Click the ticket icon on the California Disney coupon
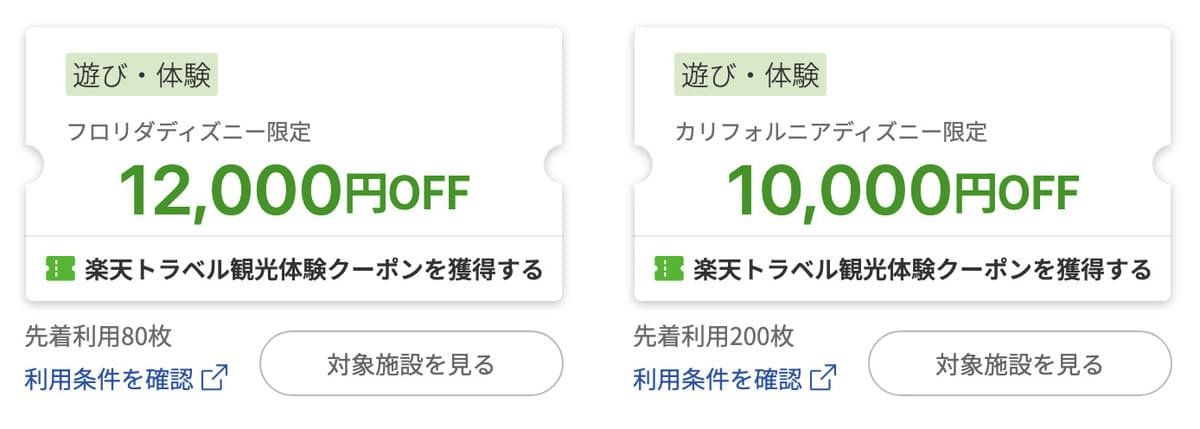Viewport: 1200px width, 429px height. coord(669,268)
